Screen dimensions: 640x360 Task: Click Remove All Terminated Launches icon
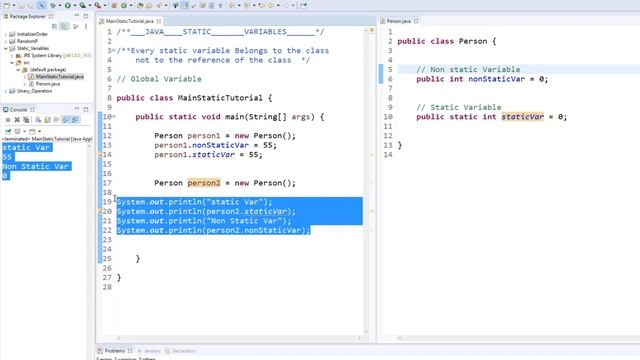pyautogui.click(x=26, y=120)
